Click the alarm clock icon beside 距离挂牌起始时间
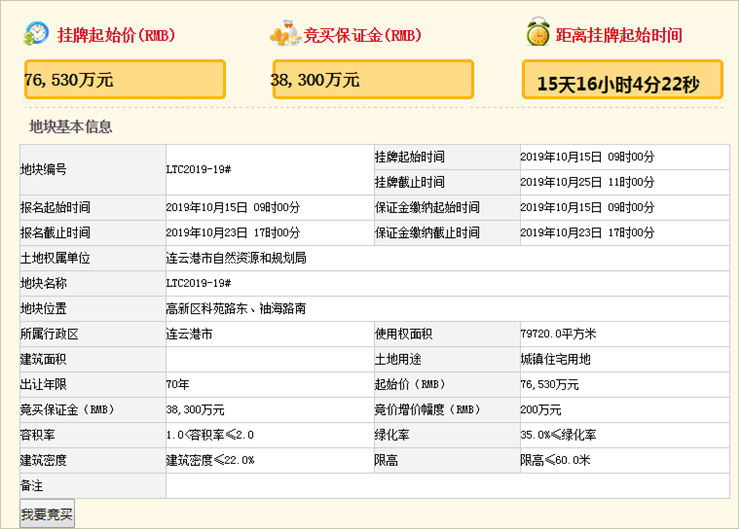This screenshot has height=529, width=740. (x=537, y=34)
